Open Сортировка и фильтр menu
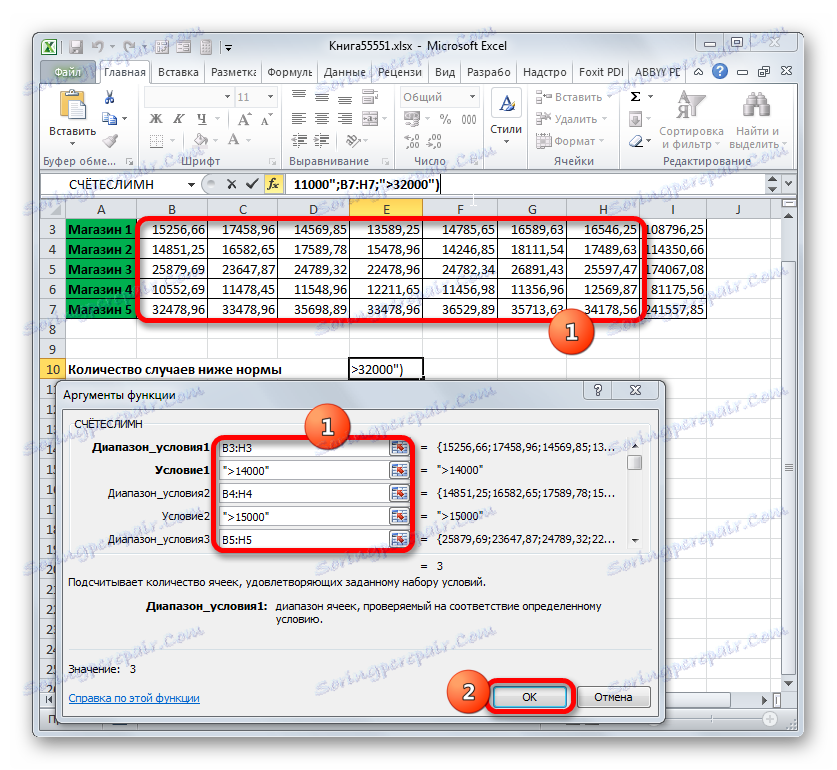The height and width of the screenshot is (770, 837). [x=691, y=120]
